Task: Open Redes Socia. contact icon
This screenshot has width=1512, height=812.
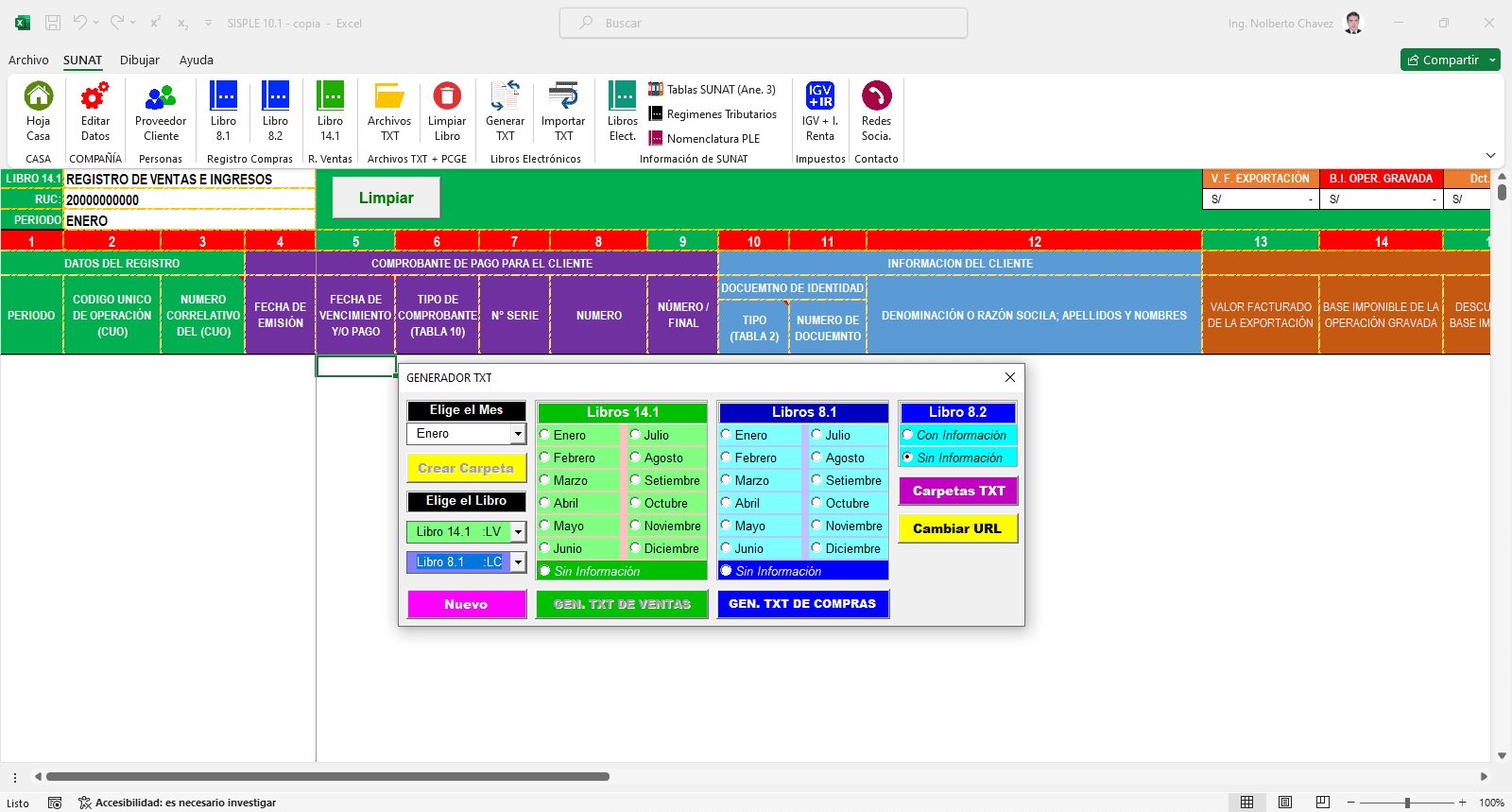Action: [x=877, y=96]
